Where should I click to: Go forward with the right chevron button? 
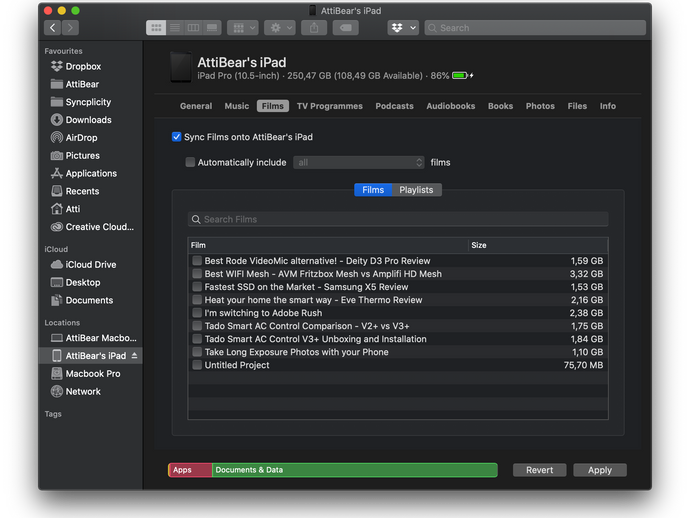point(70,28)
